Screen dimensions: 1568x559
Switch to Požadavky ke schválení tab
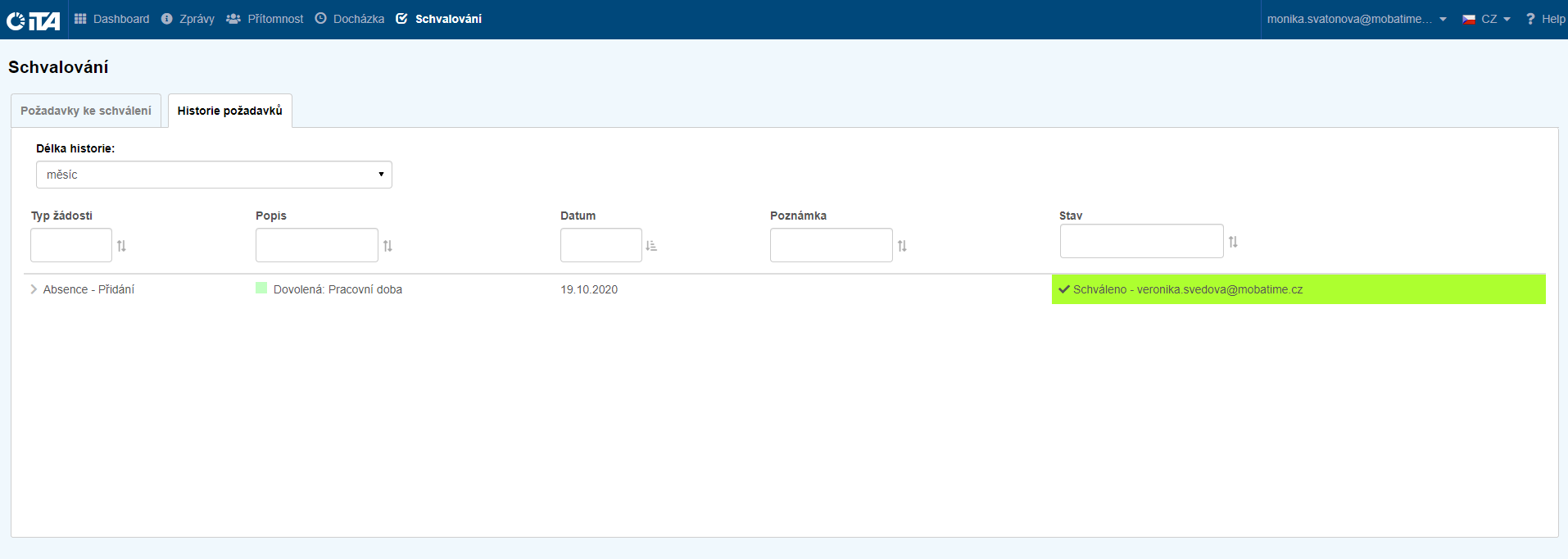click(x=86, y=111)
